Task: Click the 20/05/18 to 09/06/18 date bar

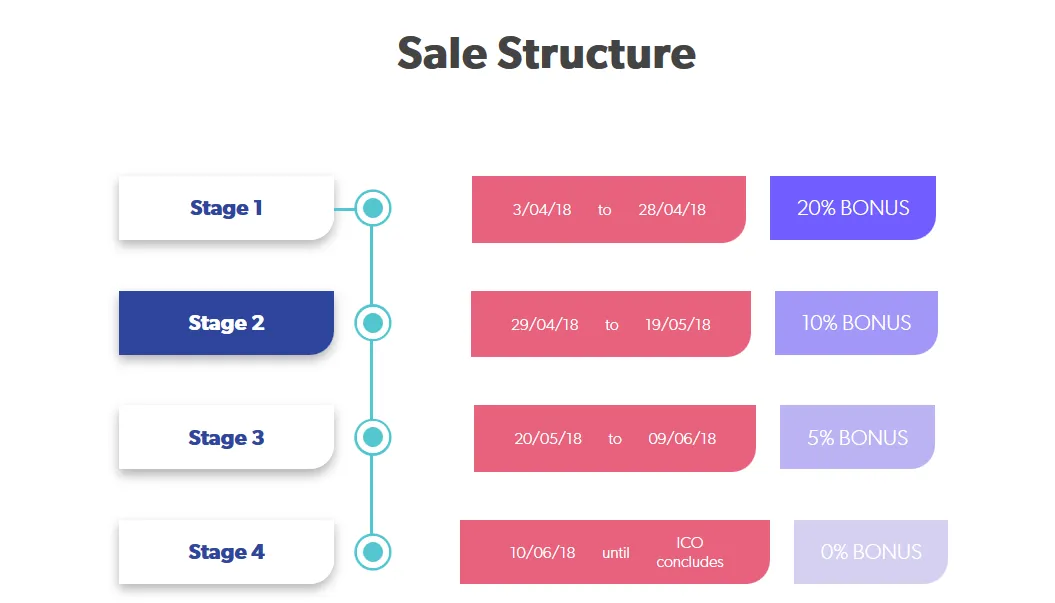Action: (615, 438)
